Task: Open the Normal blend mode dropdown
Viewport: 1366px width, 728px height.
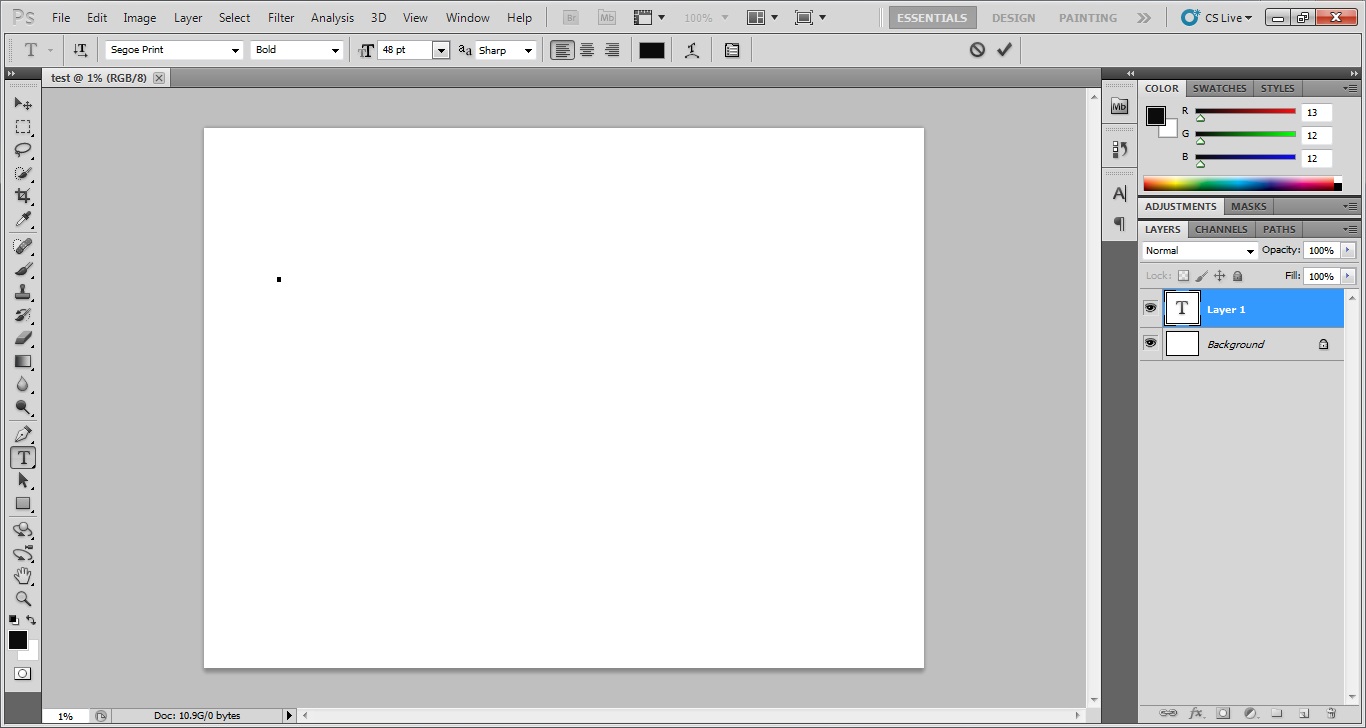Action: click(x=1199, y=251)
